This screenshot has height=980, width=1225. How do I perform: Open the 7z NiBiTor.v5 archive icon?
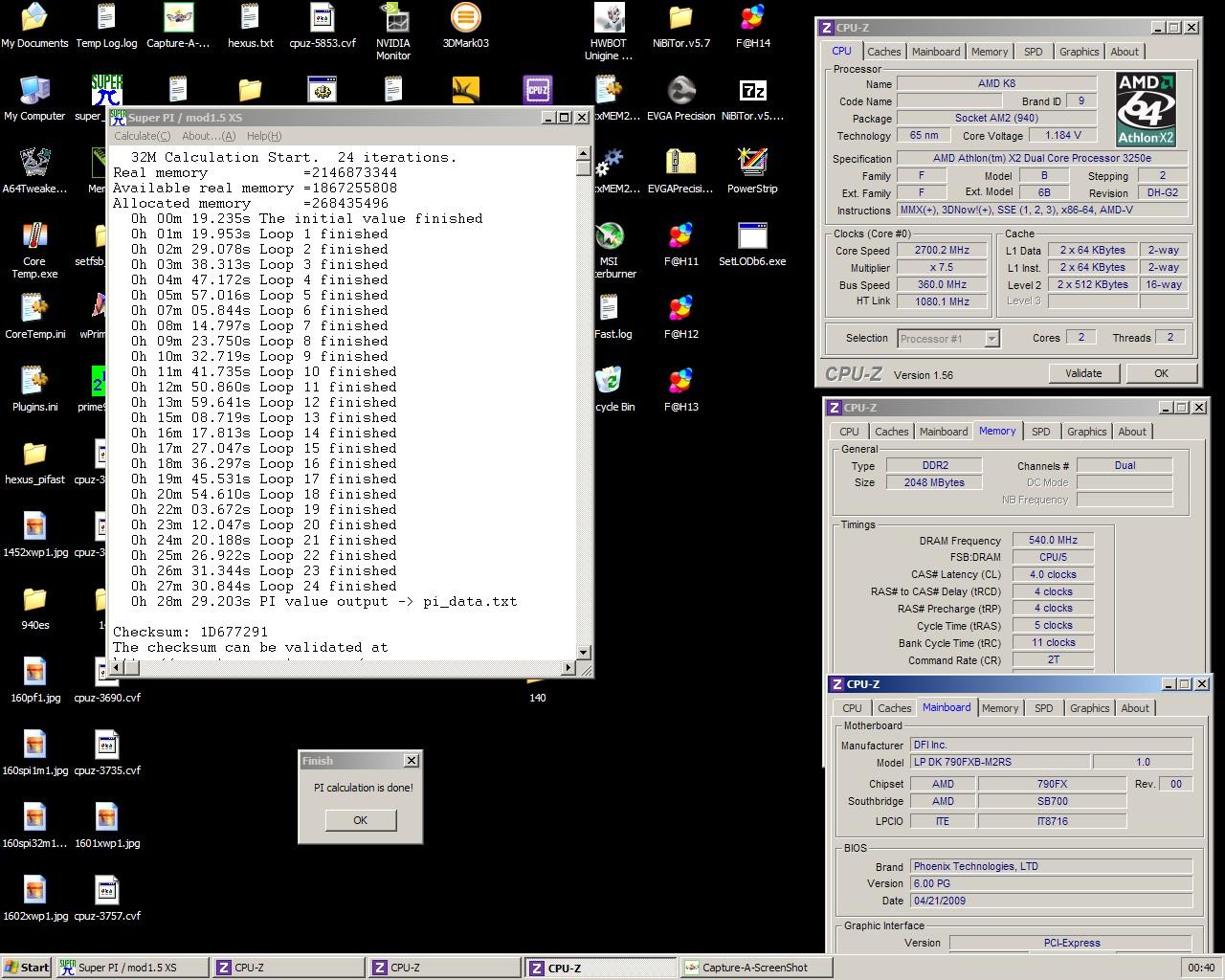[753, 99]
